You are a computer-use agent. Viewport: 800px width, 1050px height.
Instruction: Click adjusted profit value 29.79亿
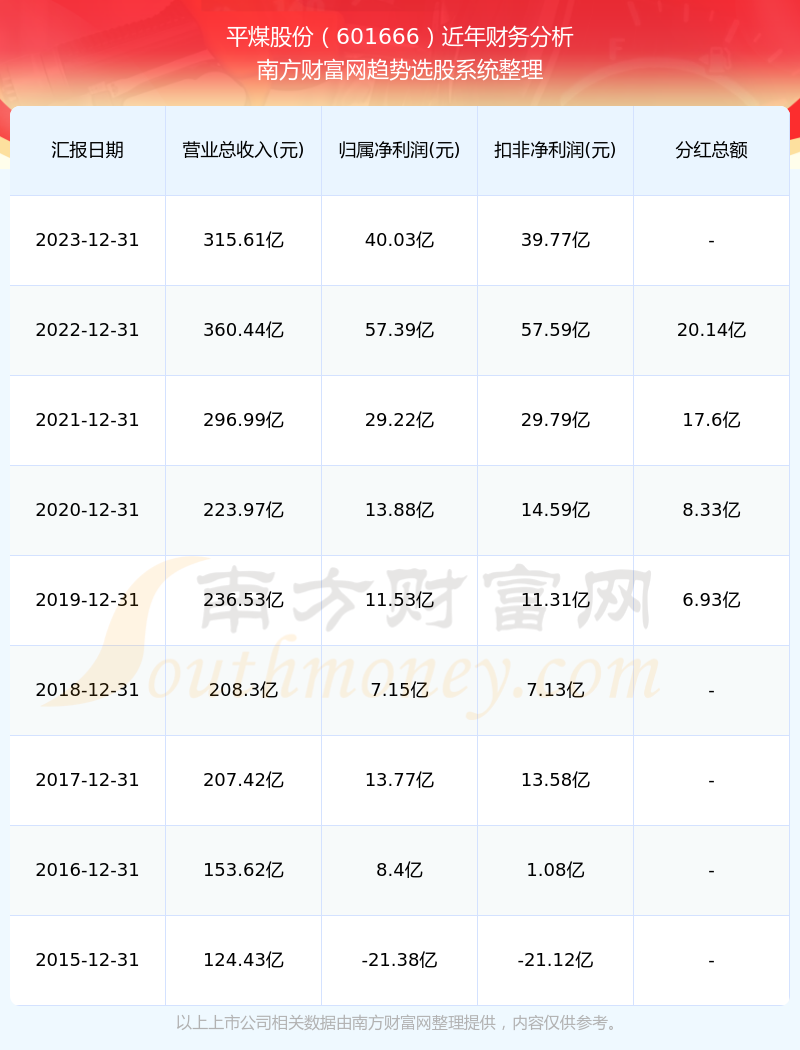[x=556, y=420]
